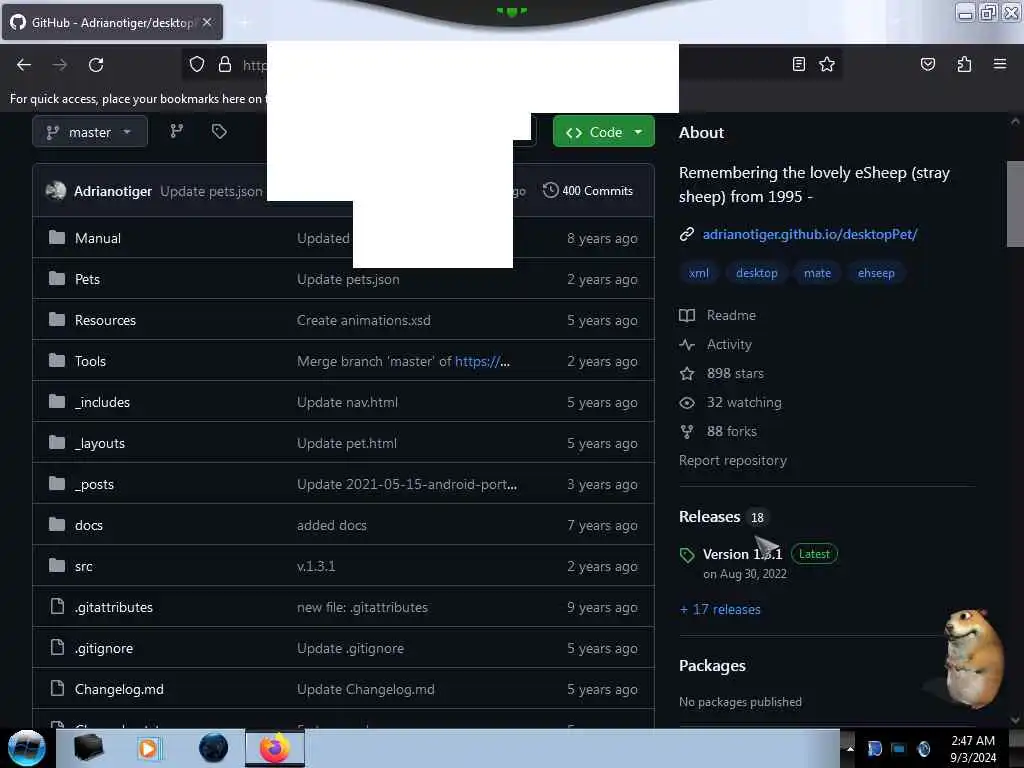This screenshot has width=1024, height=768.
Task: Click the Manual folder icon
Action: (x=57, y=237)
